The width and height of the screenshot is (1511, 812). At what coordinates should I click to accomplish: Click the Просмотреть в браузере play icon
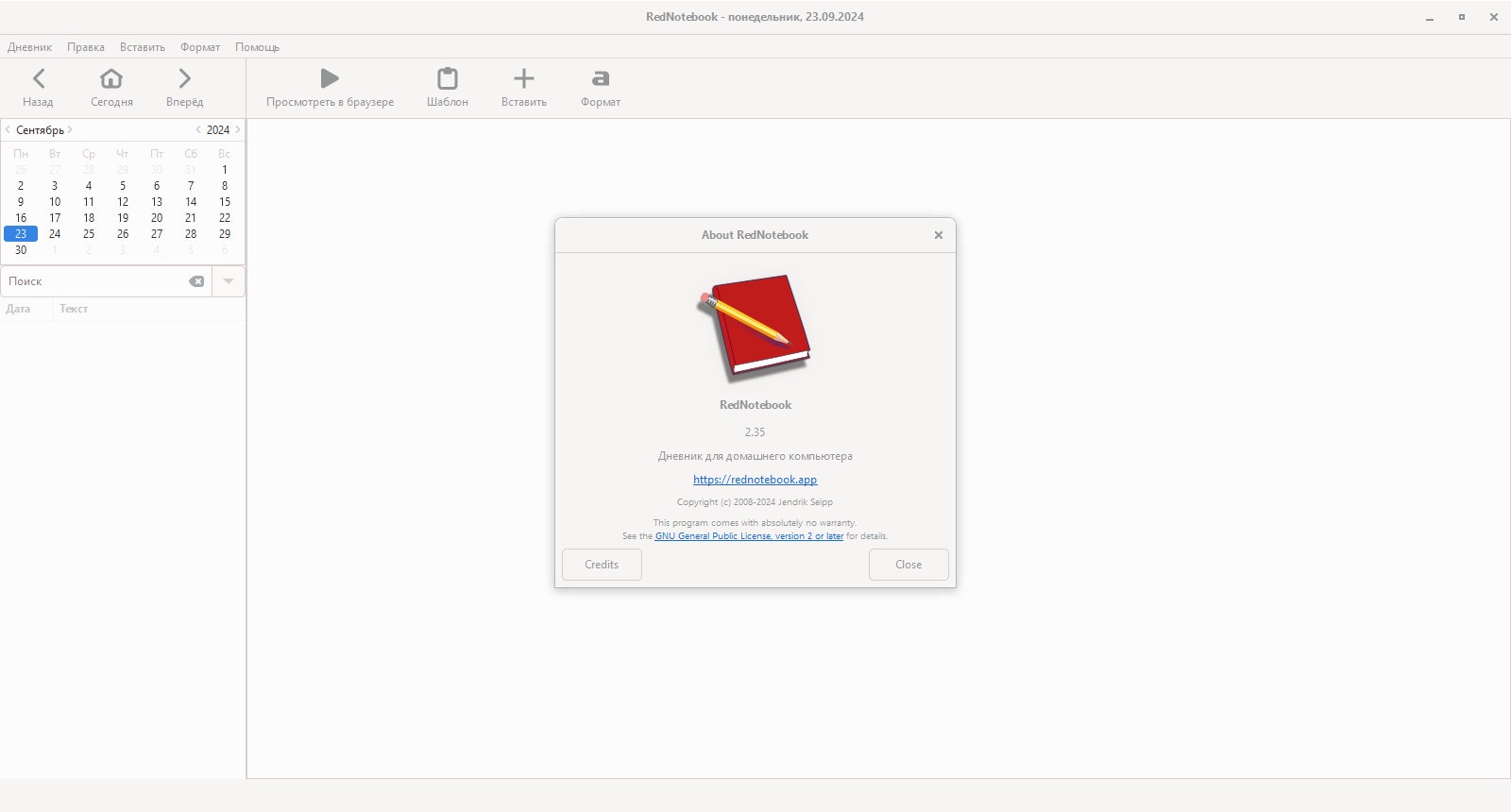[330, 78]
